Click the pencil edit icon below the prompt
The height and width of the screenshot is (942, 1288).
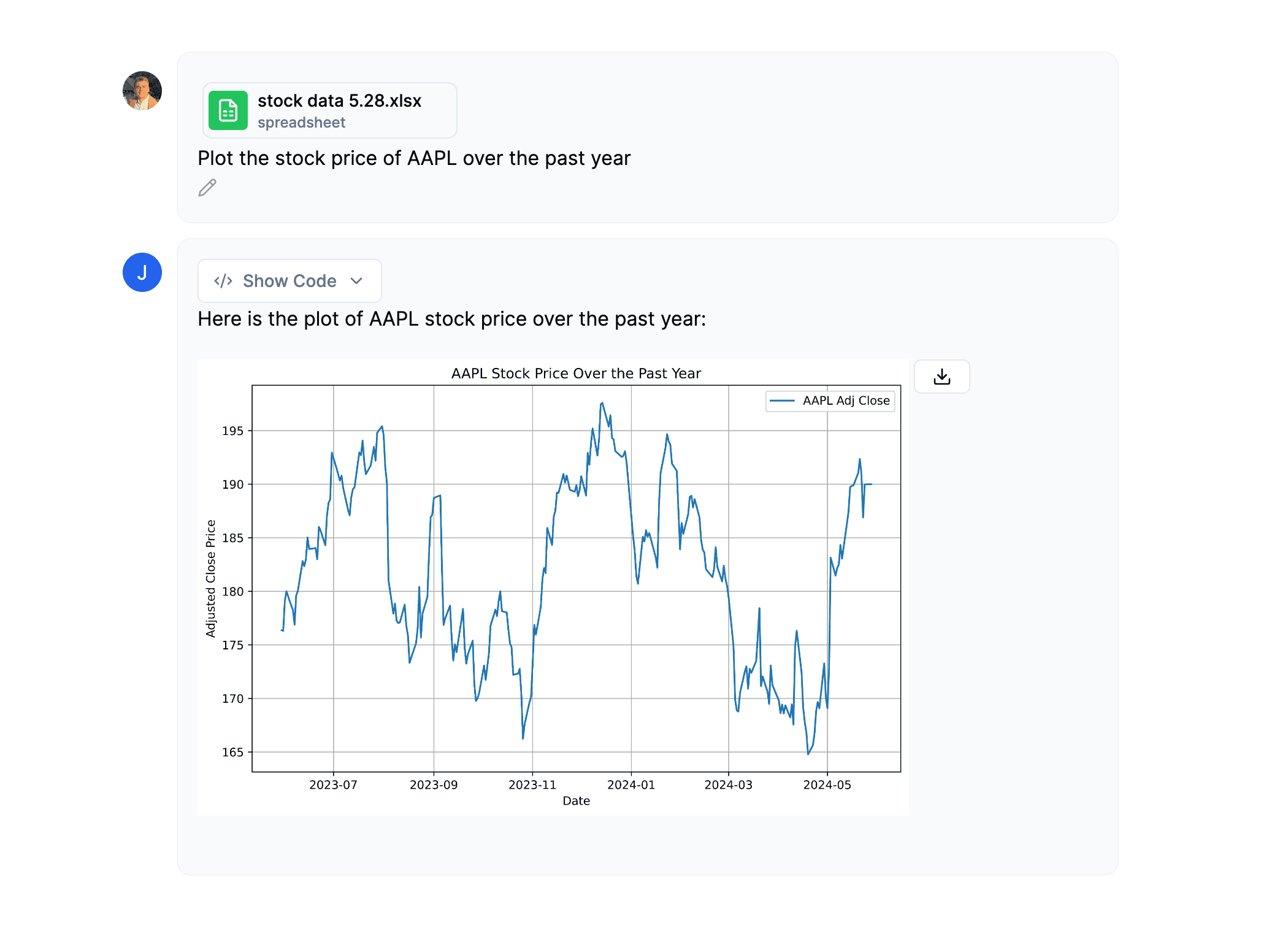(207, 188)
